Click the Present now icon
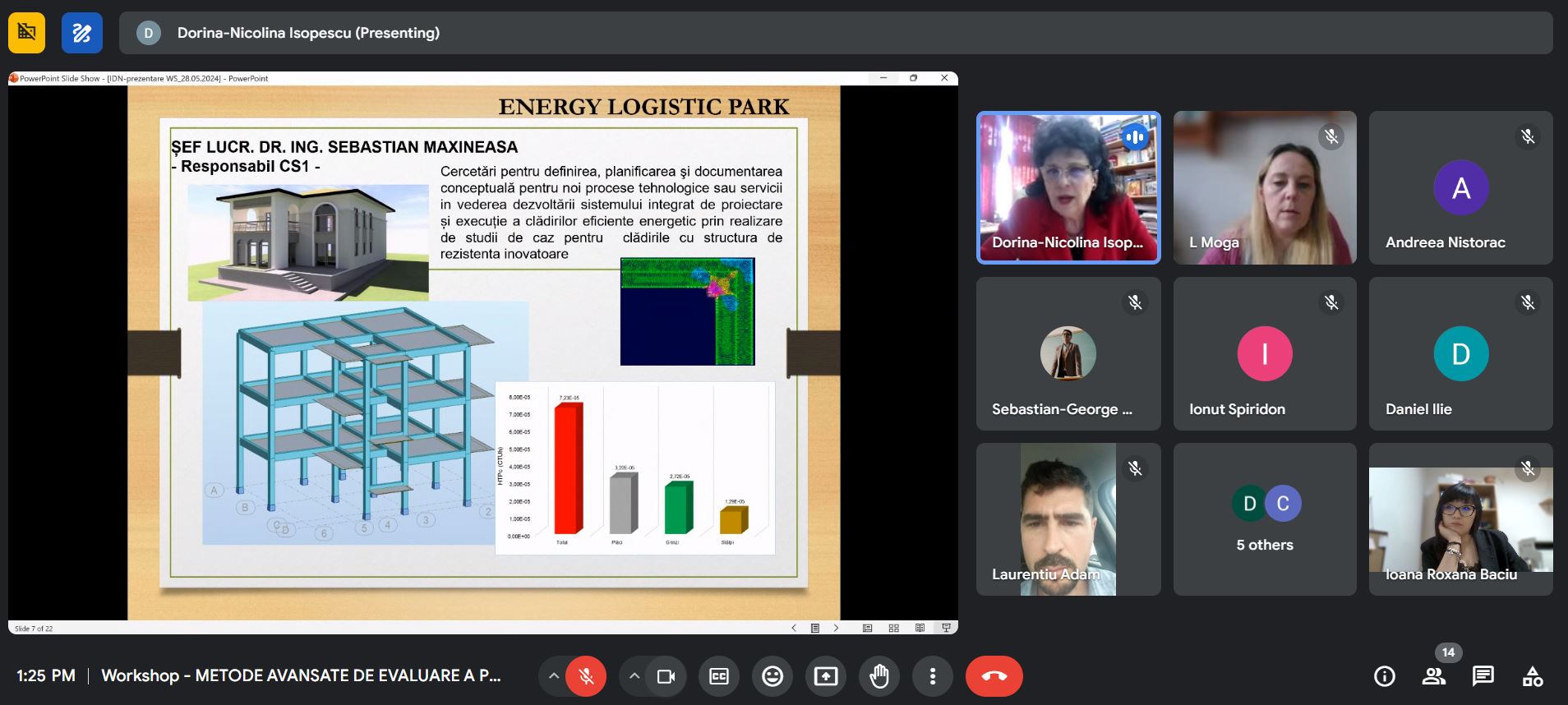Image resolution: width=1568 pixels, height=705 pixels. [825, 676]
